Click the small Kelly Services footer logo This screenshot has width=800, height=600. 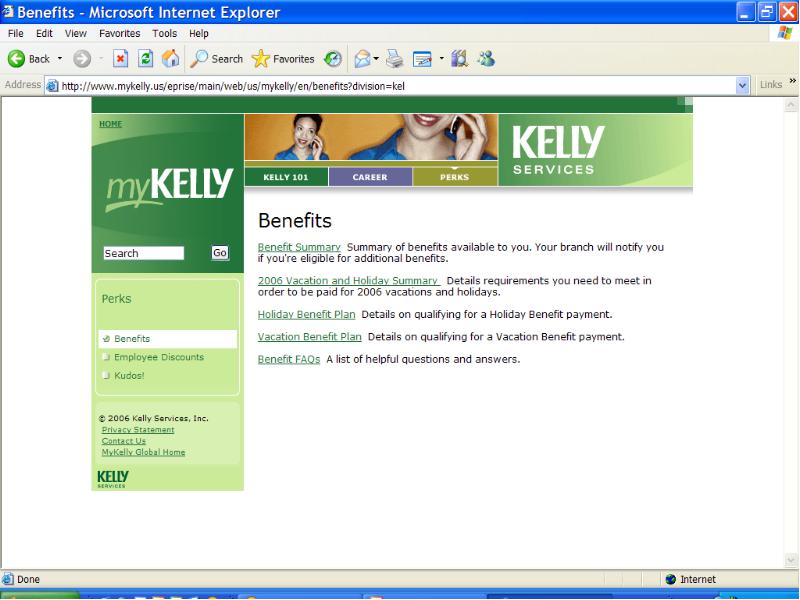click(113, 479)
